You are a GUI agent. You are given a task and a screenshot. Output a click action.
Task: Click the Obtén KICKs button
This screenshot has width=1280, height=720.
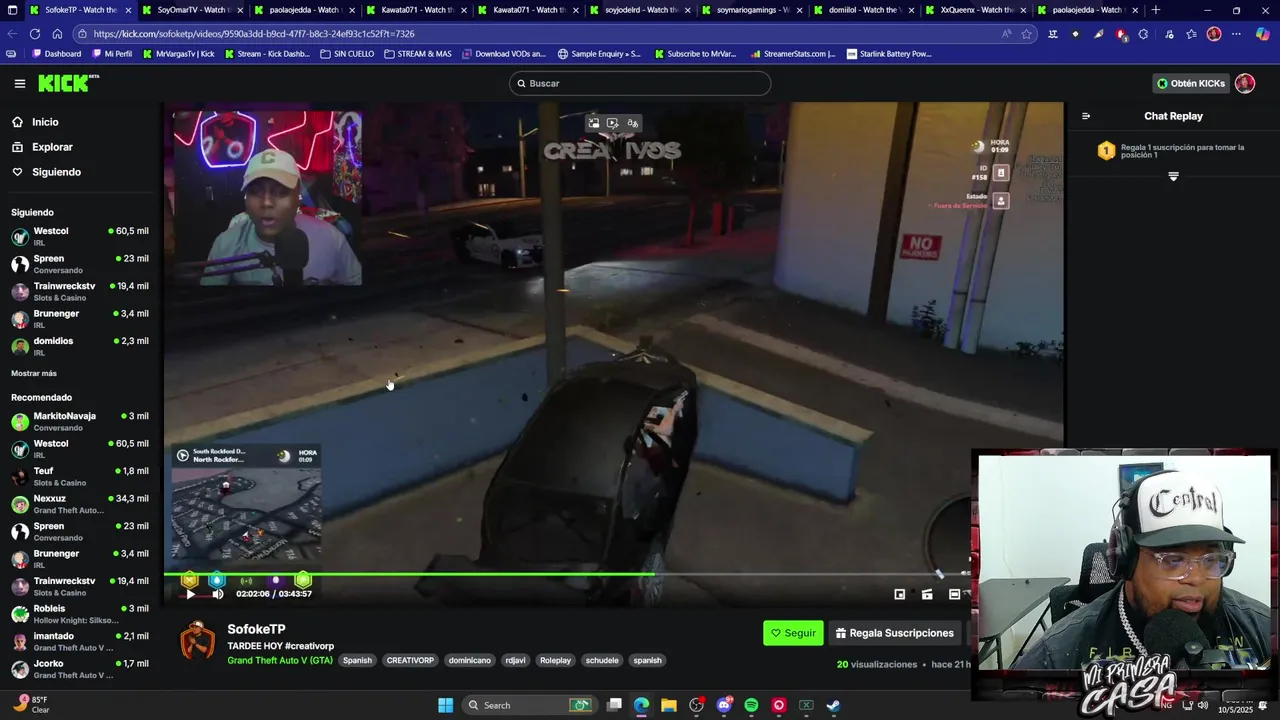1192,83
